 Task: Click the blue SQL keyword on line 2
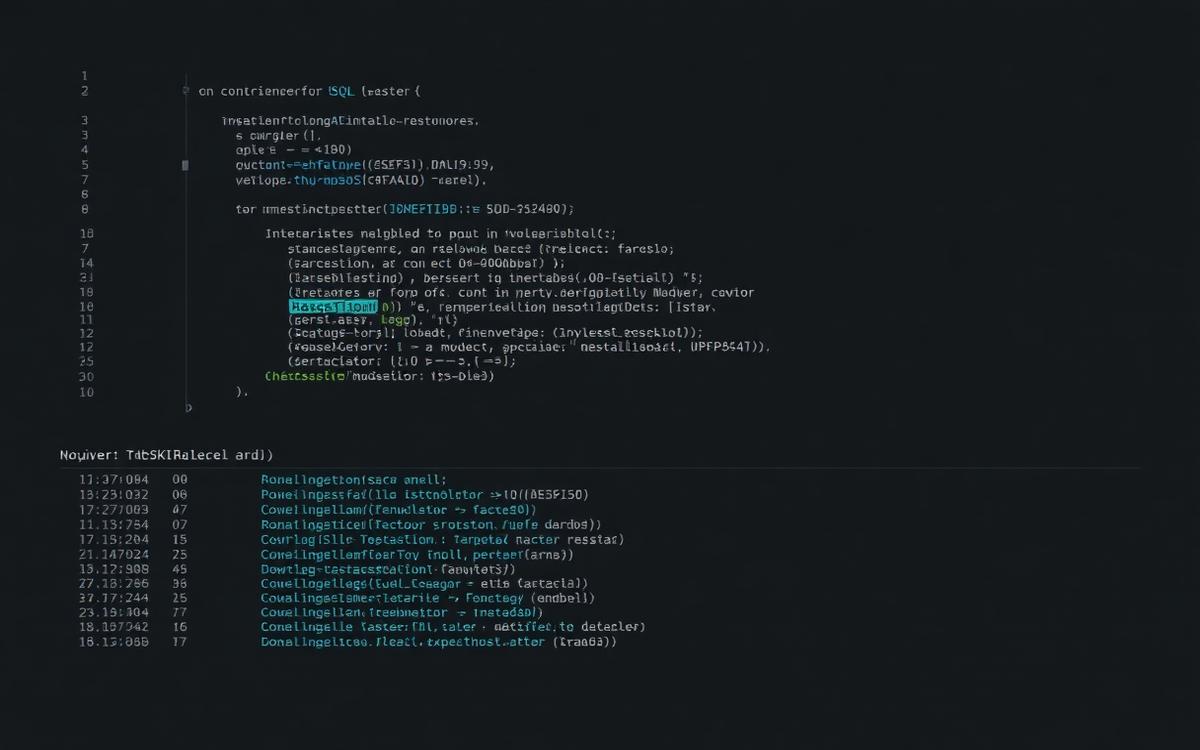[341, 91]
